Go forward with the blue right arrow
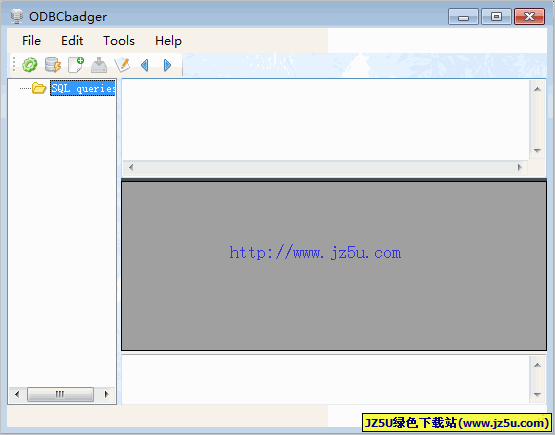This screenshot has height=435, width=555. 167,65
